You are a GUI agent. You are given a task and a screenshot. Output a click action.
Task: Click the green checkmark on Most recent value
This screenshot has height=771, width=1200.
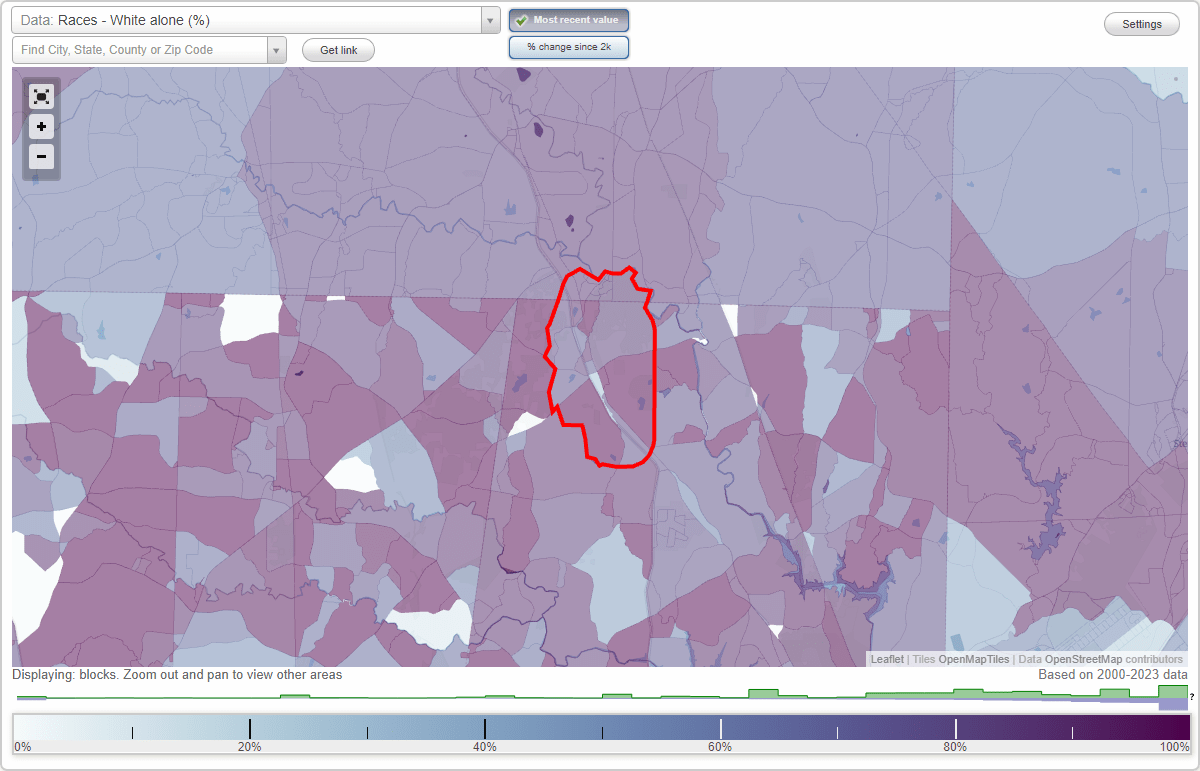click(521, 19)
